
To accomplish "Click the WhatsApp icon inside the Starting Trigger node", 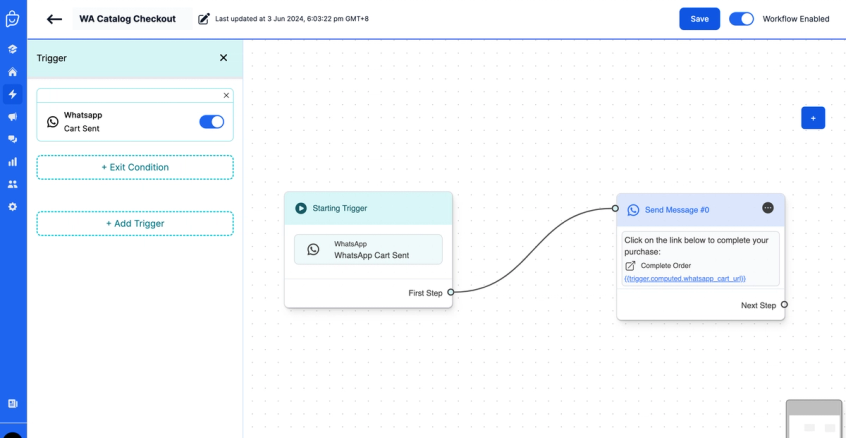I will pyautogui.click(x=313, y=249).
